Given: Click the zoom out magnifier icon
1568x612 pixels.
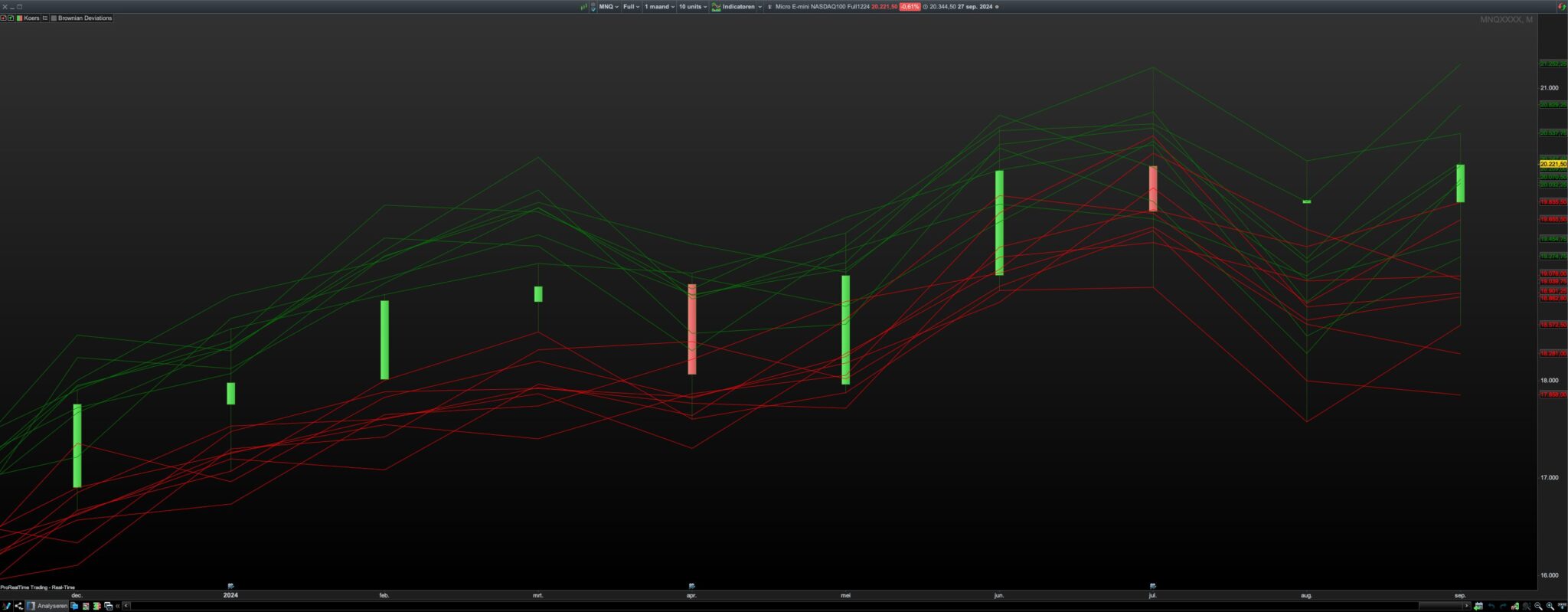Looking at the screenshot, I should [1538, 606].
